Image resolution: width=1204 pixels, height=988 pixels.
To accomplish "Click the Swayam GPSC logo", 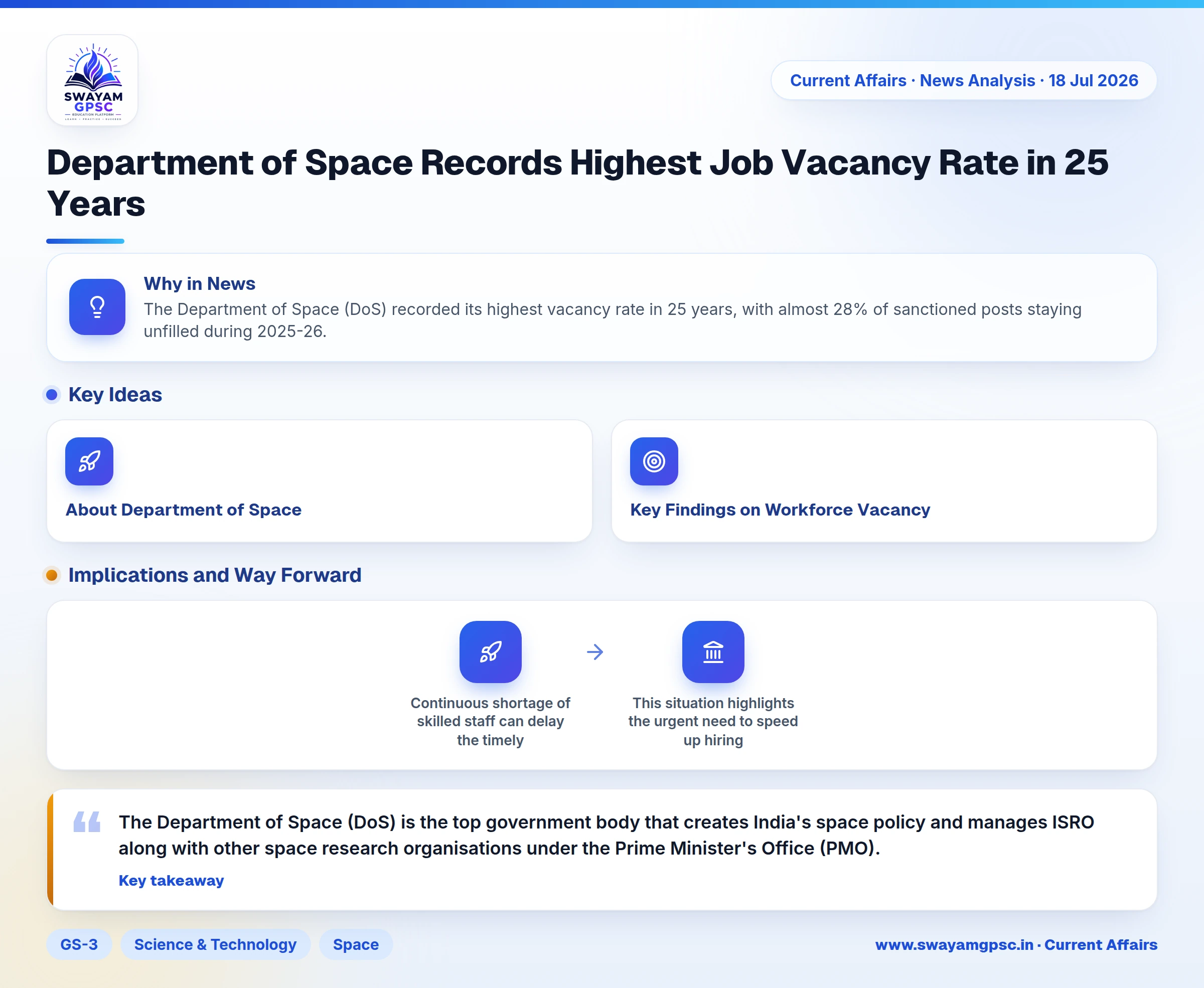I will coord(92,80).
